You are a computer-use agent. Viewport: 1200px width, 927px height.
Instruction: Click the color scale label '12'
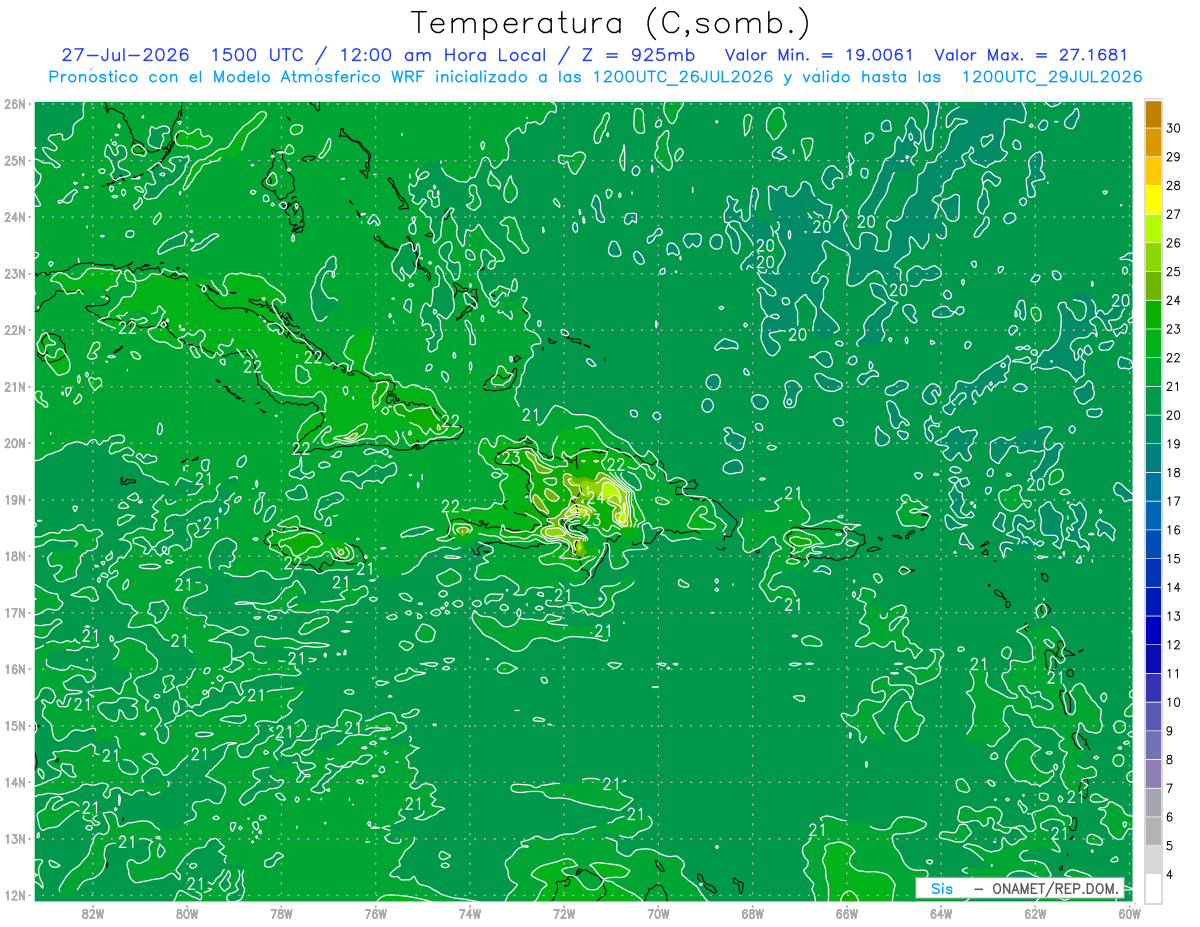point(1174,645)
